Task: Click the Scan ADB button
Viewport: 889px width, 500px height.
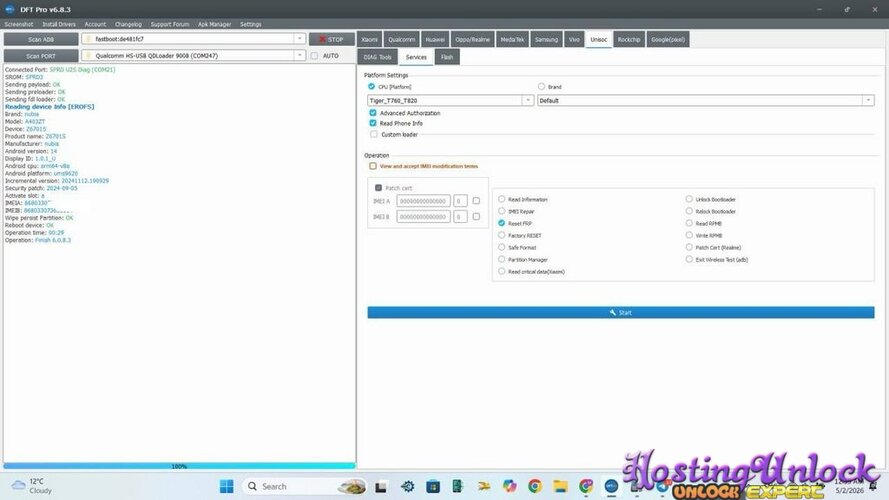Action: 41,39
